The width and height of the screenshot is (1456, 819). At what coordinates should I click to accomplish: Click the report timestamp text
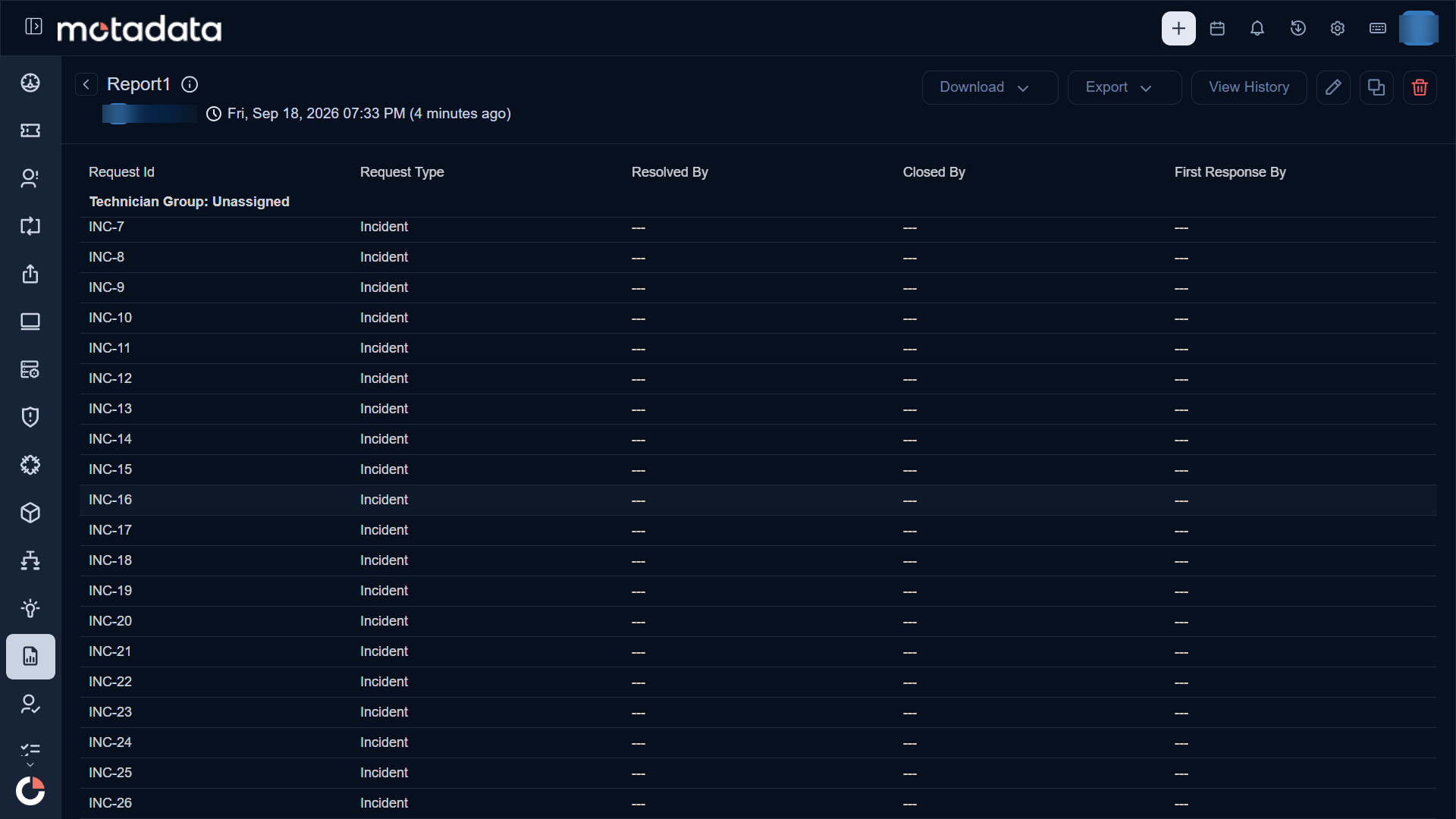click(369, 114)
